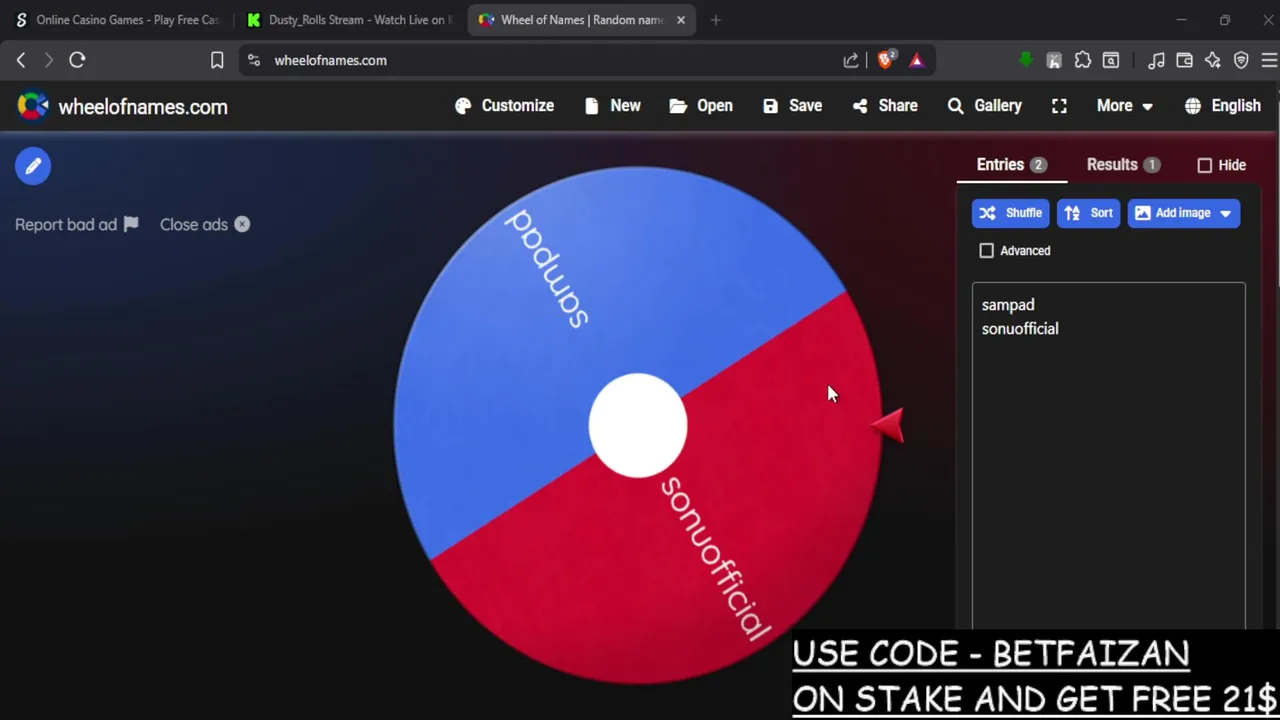This screenshot has height=720, width=1280.
Task: Open the Brave Rewards triangle icon
Action: point(917,60)
